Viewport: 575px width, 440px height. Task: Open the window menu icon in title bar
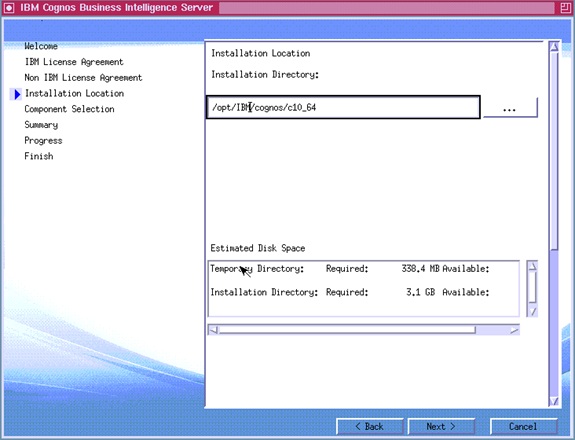9,8
